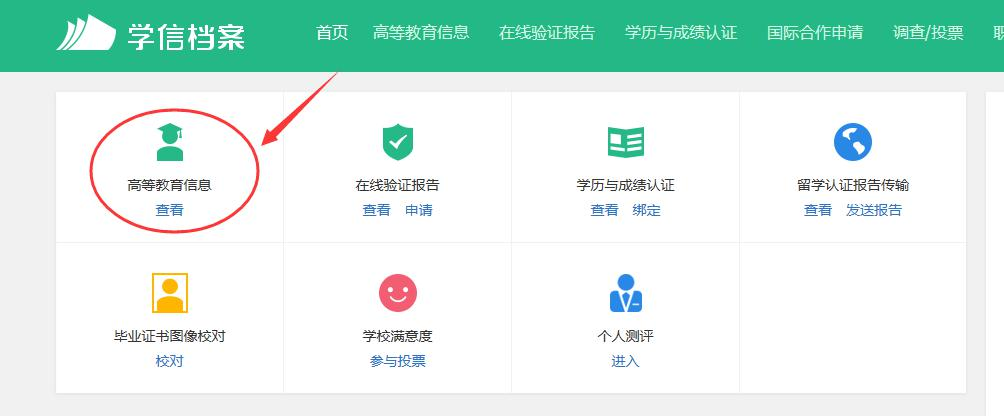1004x416 pixels.
Task: Click the blue globe 留学认证报告传输 icon
Action: point(853,142)
